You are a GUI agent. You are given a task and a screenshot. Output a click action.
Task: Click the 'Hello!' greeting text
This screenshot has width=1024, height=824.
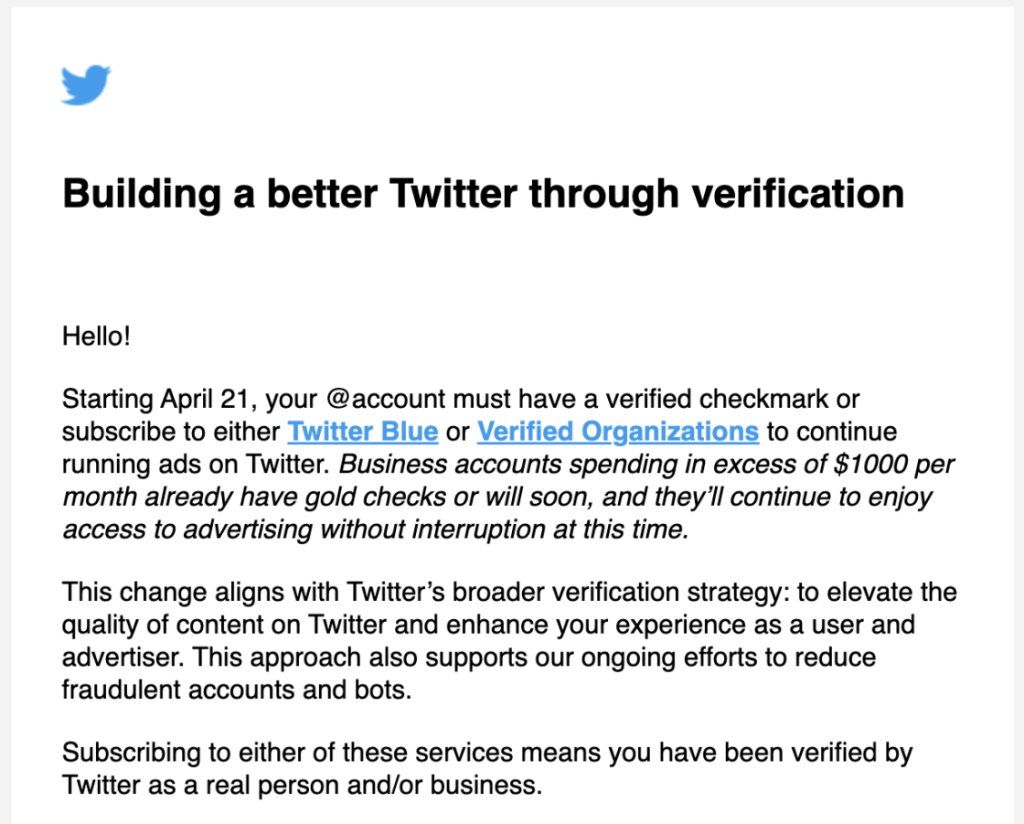(96, 337)
